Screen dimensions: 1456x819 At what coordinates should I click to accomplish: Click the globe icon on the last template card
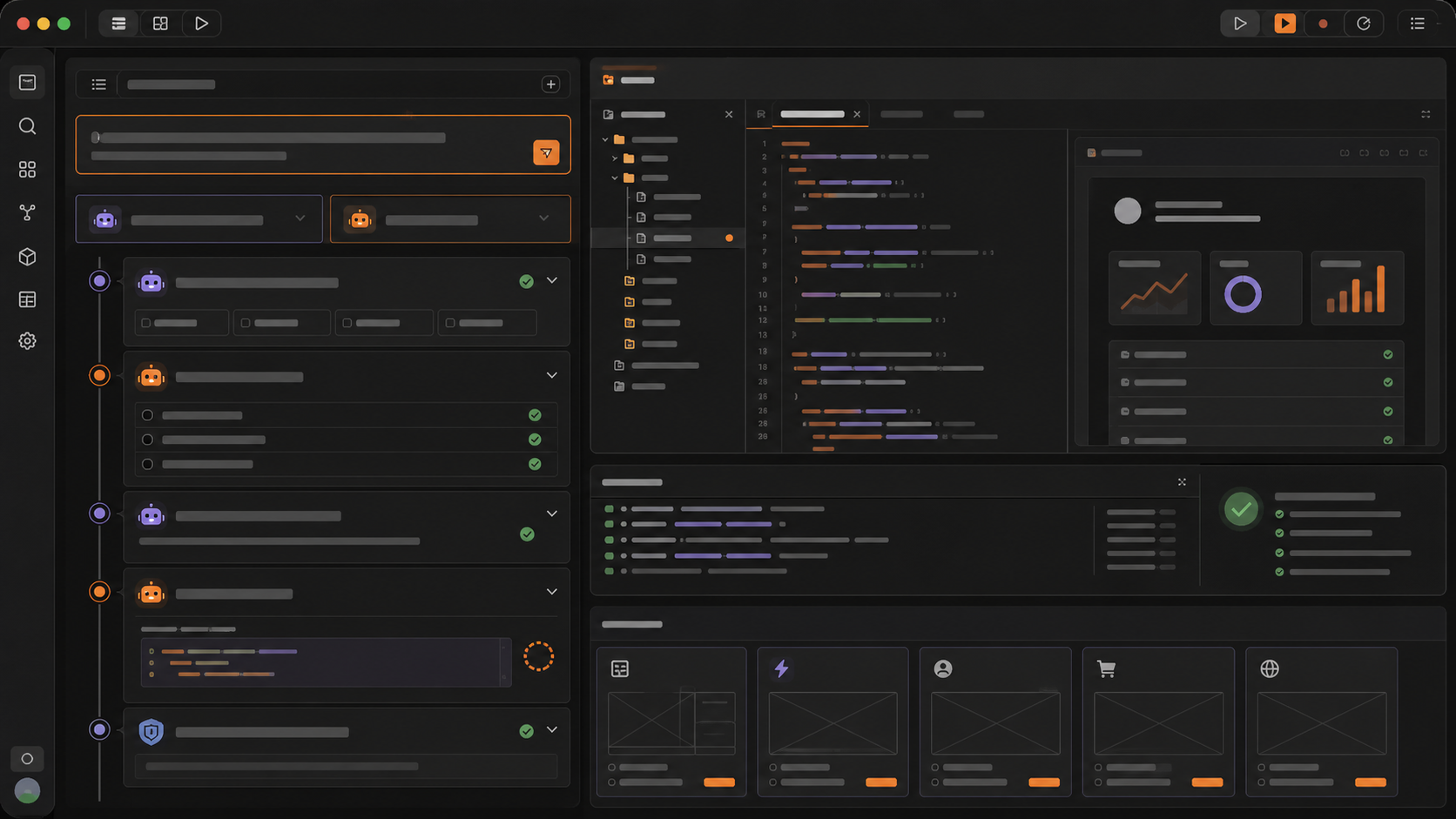(1270, 668)
